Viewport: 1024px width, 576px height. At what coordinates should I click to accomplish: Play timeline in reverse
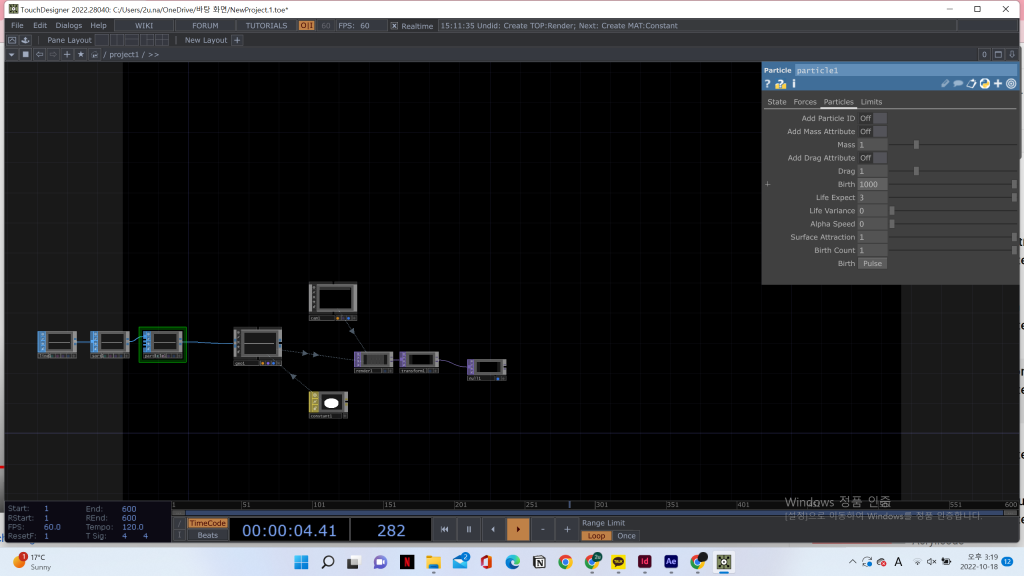(x=493, y=529)
